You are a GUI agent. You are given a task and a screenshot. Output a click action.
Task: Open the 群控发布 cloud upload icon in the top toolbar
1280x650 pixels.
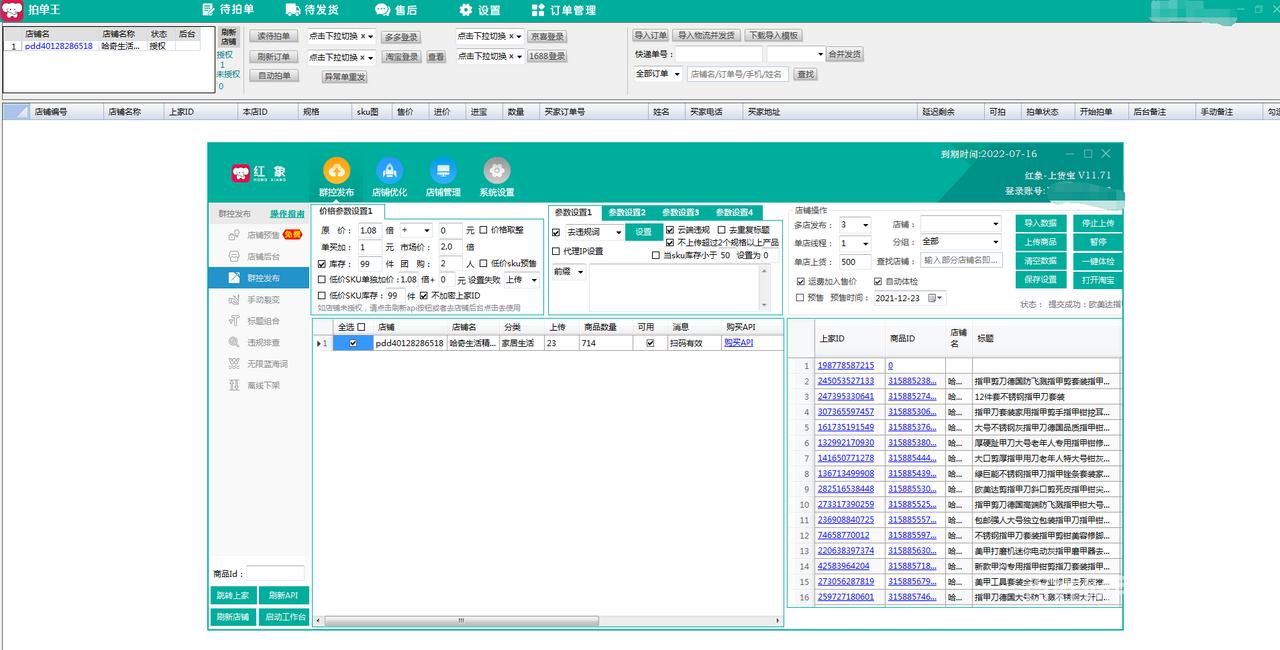click(x=336, y=170)
